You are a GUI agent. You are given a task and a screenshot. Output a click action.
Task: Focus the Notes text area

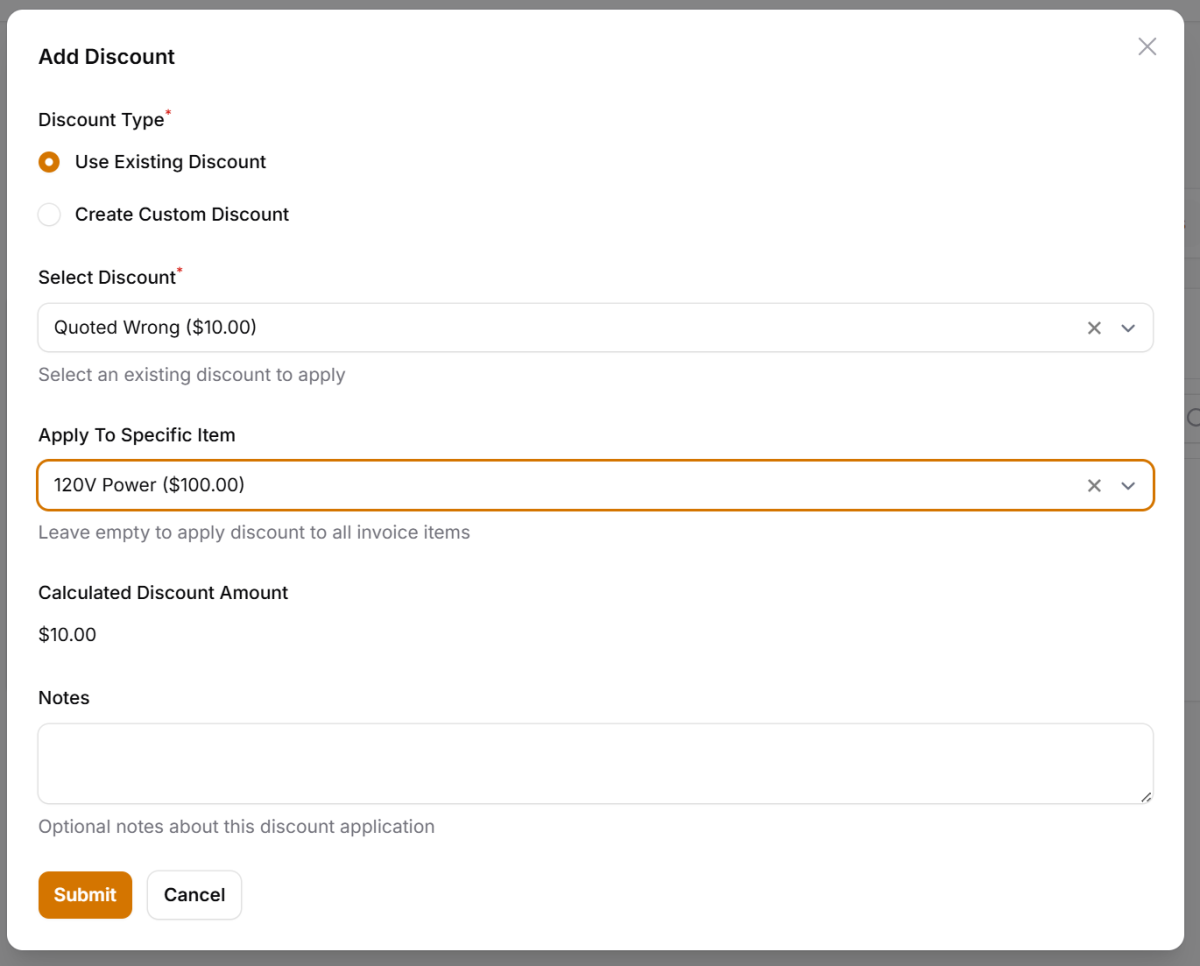tap(595, 763)
